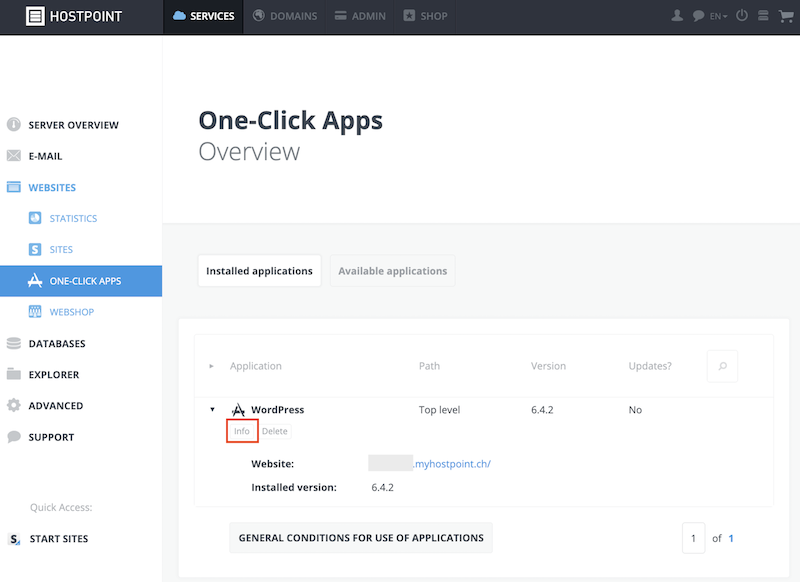This screenshot has width=800, height=582.
Task: Switch to Available applications tab
Action: tap(392, 271)
